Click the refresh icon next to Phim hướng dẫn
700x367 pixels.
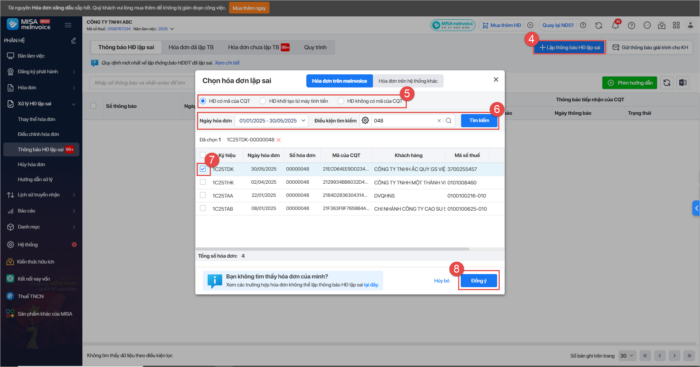(x=667, y=83)
